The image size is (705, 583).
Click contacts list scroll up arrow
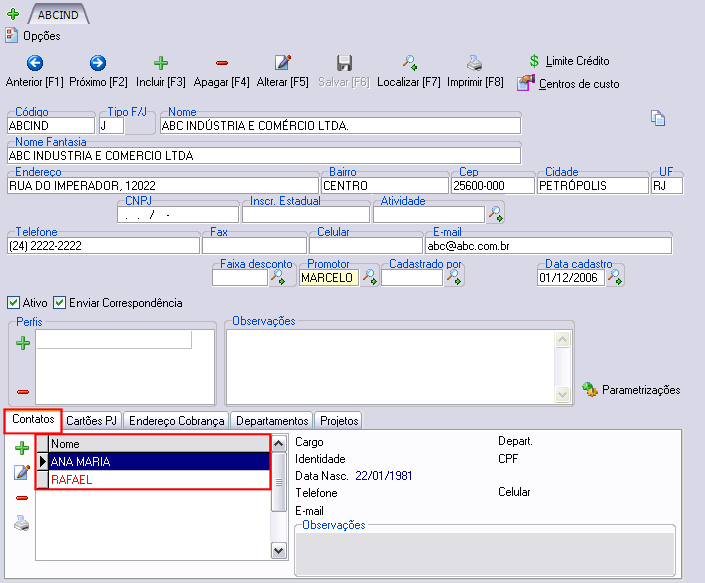(279, 444)
